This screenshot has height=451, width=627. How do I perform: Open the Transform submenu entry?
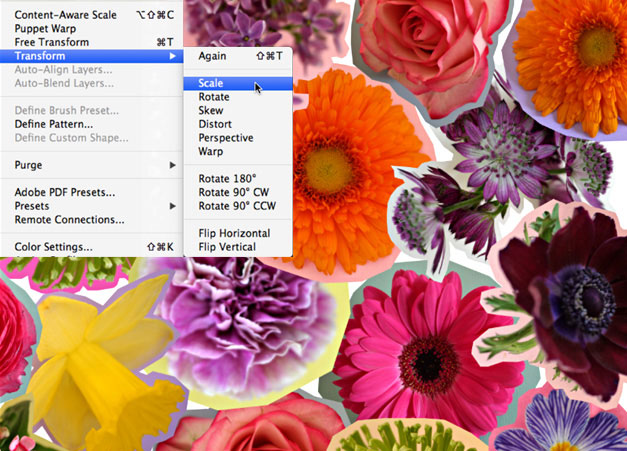[91, 56]
